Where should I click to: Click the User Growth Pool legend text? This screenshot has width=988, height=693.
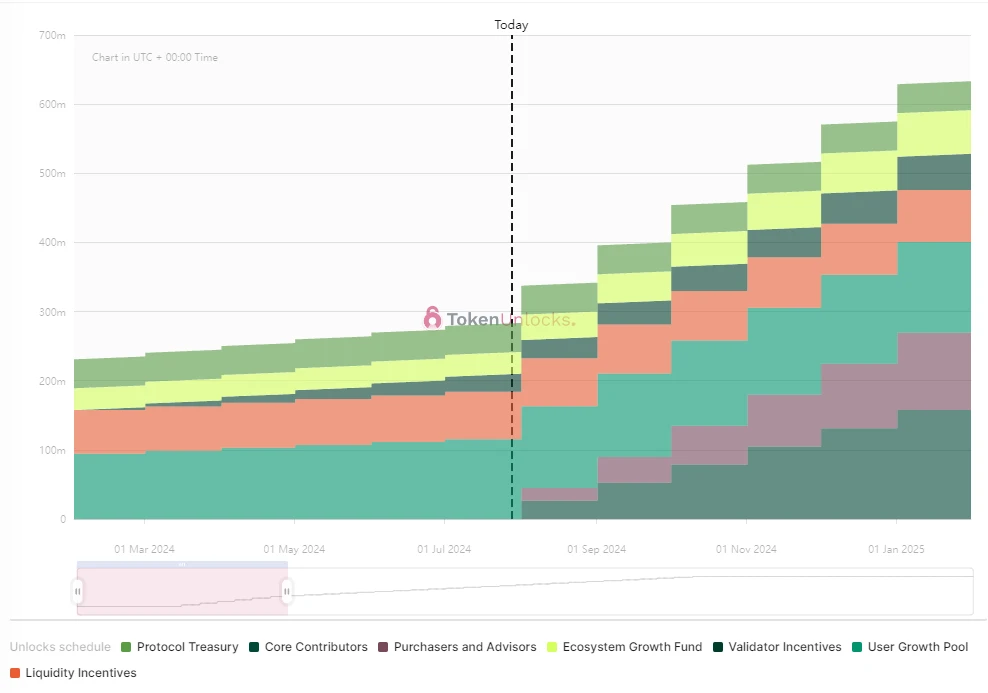(917, 647)
